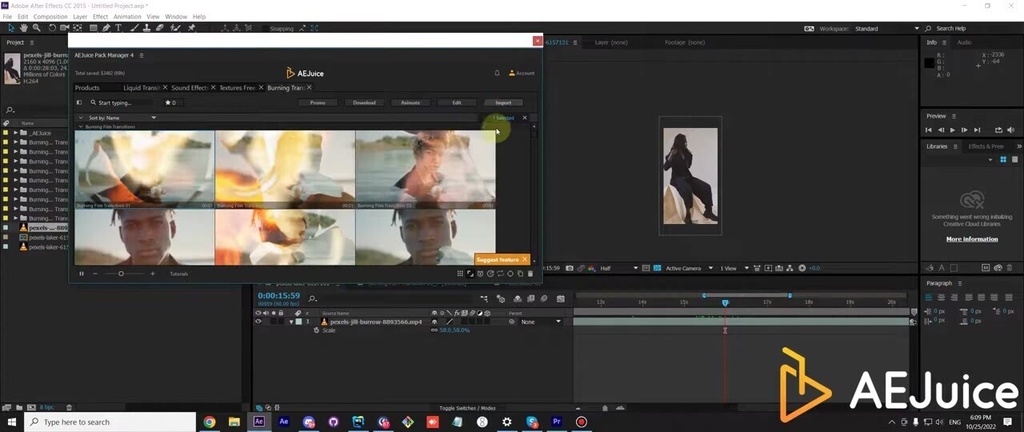Click the AEJuice grid view icon
Image resolution: width=1024 pixels, height=432 pixels.
(x=460, y=273)
